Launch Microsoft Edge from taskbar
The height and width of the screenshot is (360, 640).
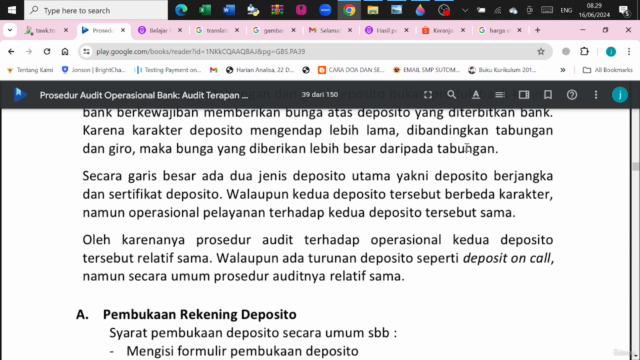tap(181, 10)
